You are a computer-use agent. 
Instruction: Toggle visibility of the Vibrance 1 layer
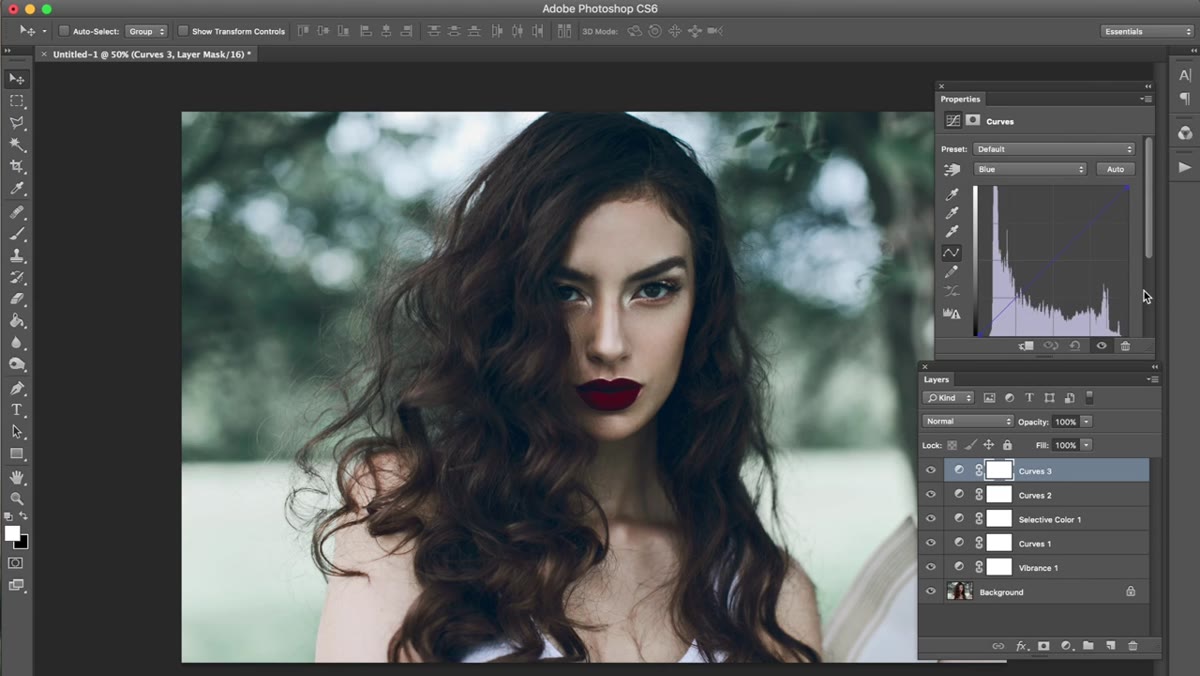[x=931, y=567]
